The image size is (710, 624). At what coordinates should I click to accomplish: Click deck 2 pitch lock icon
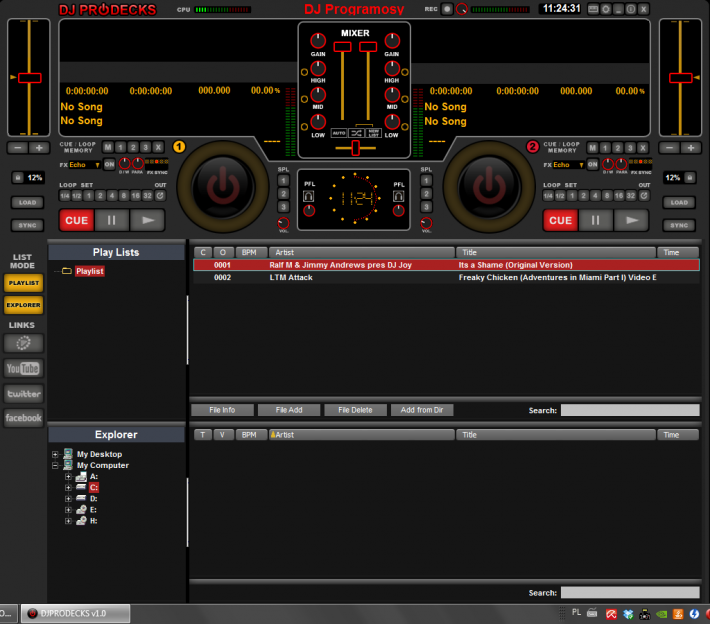[x=690, y=178]
